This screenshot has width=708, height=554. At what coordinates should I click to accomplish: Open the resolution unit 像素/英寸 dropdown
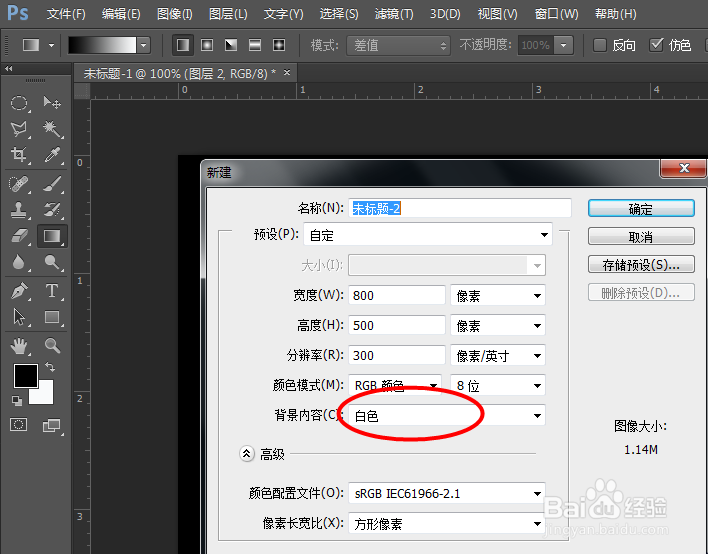click(x=498, y=355)
